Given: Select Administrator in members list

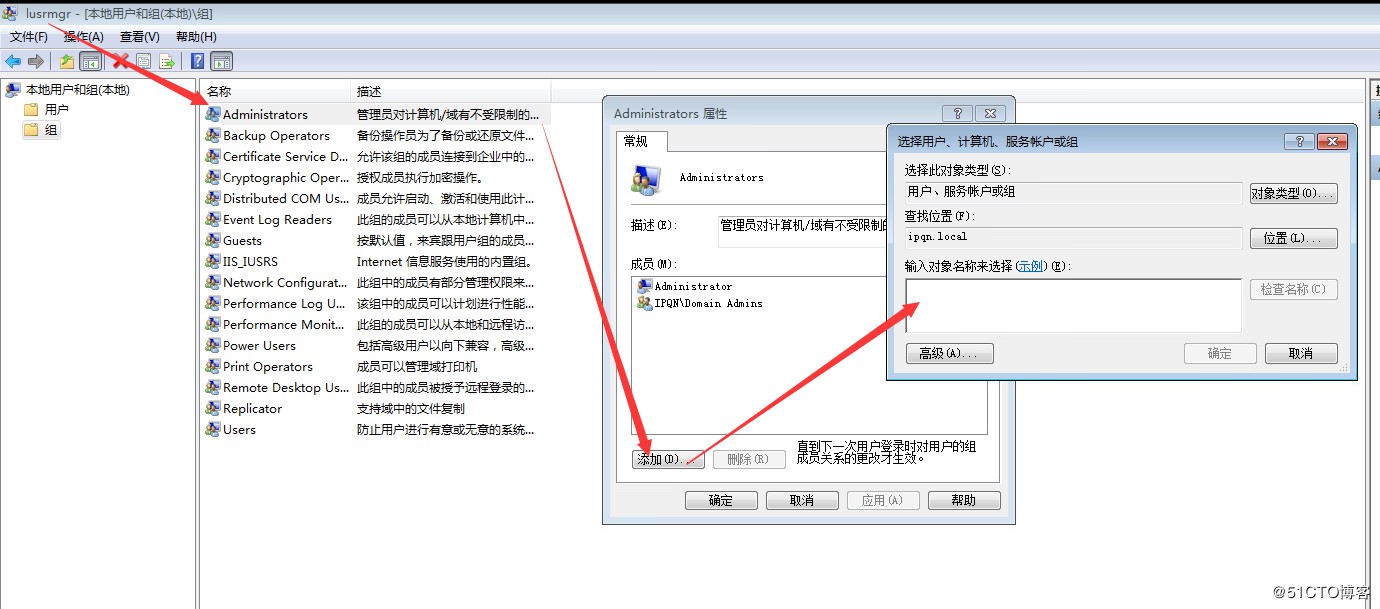Looking at the screenshot, I should (x=693, y=286).
